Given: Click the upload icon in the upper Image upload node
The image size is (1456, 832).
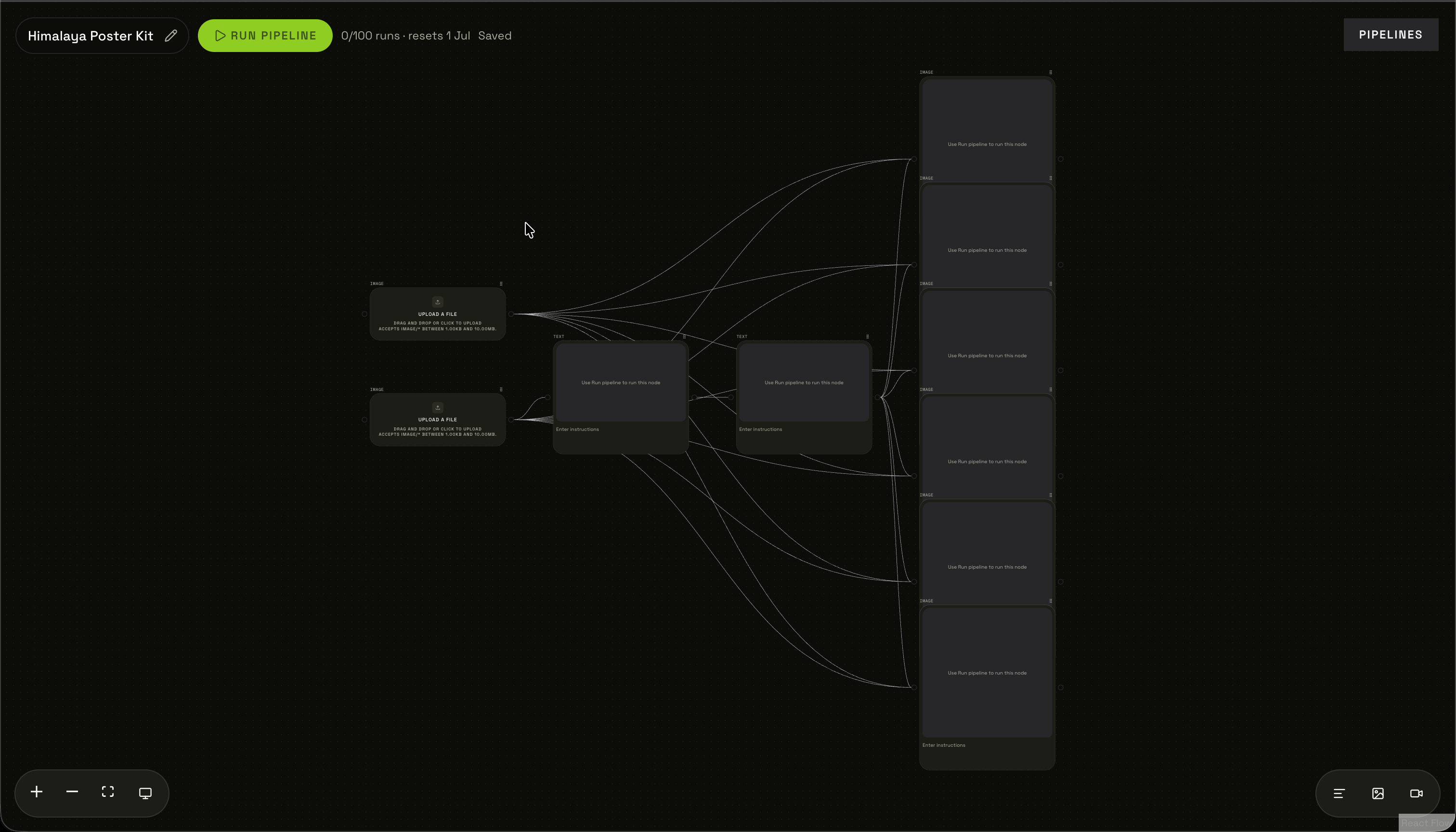Looking at the screenshot, I should pyautogui.click(x=438, y=302).
